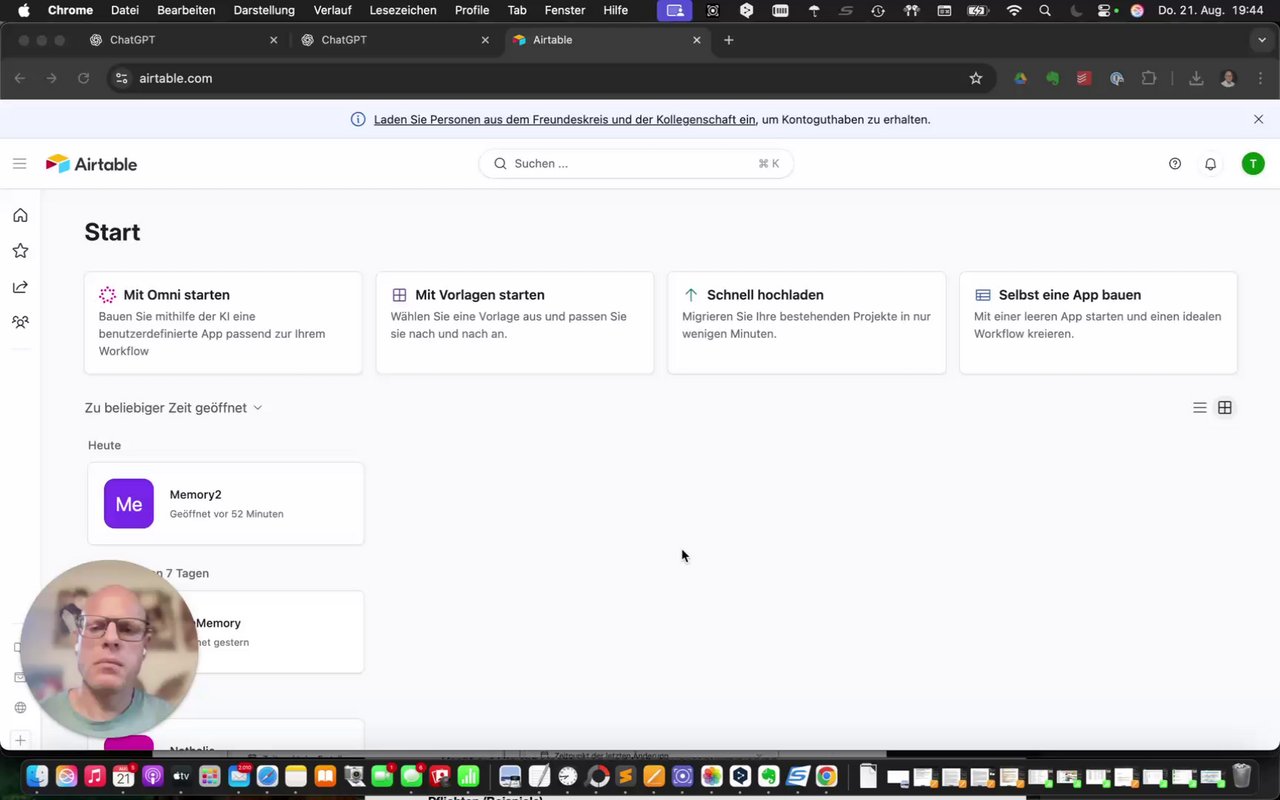Open the Fenster menu
This screenshot has height=800, width=1280.
click(565, 10)
